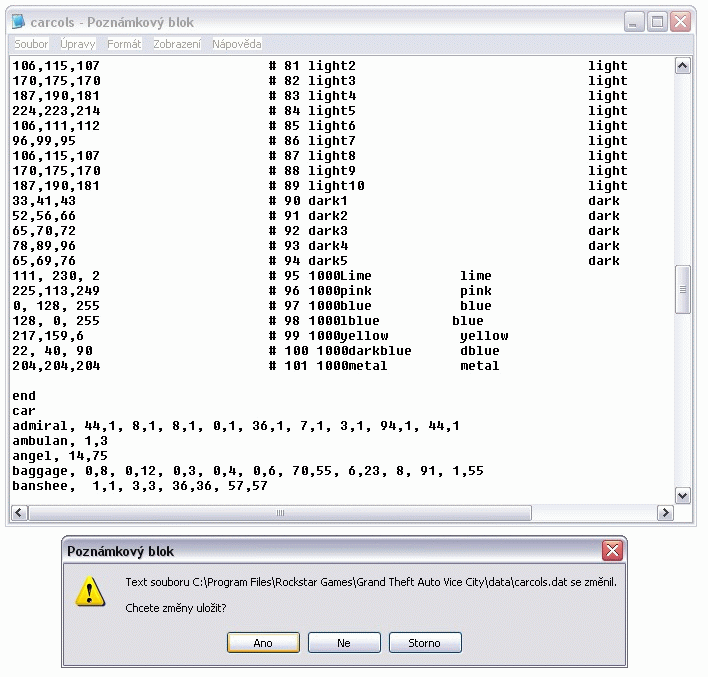The height and width of the screenshot is (677, 708).
Task: Open the Nápověda menu
Action: (x=237, y=44)
